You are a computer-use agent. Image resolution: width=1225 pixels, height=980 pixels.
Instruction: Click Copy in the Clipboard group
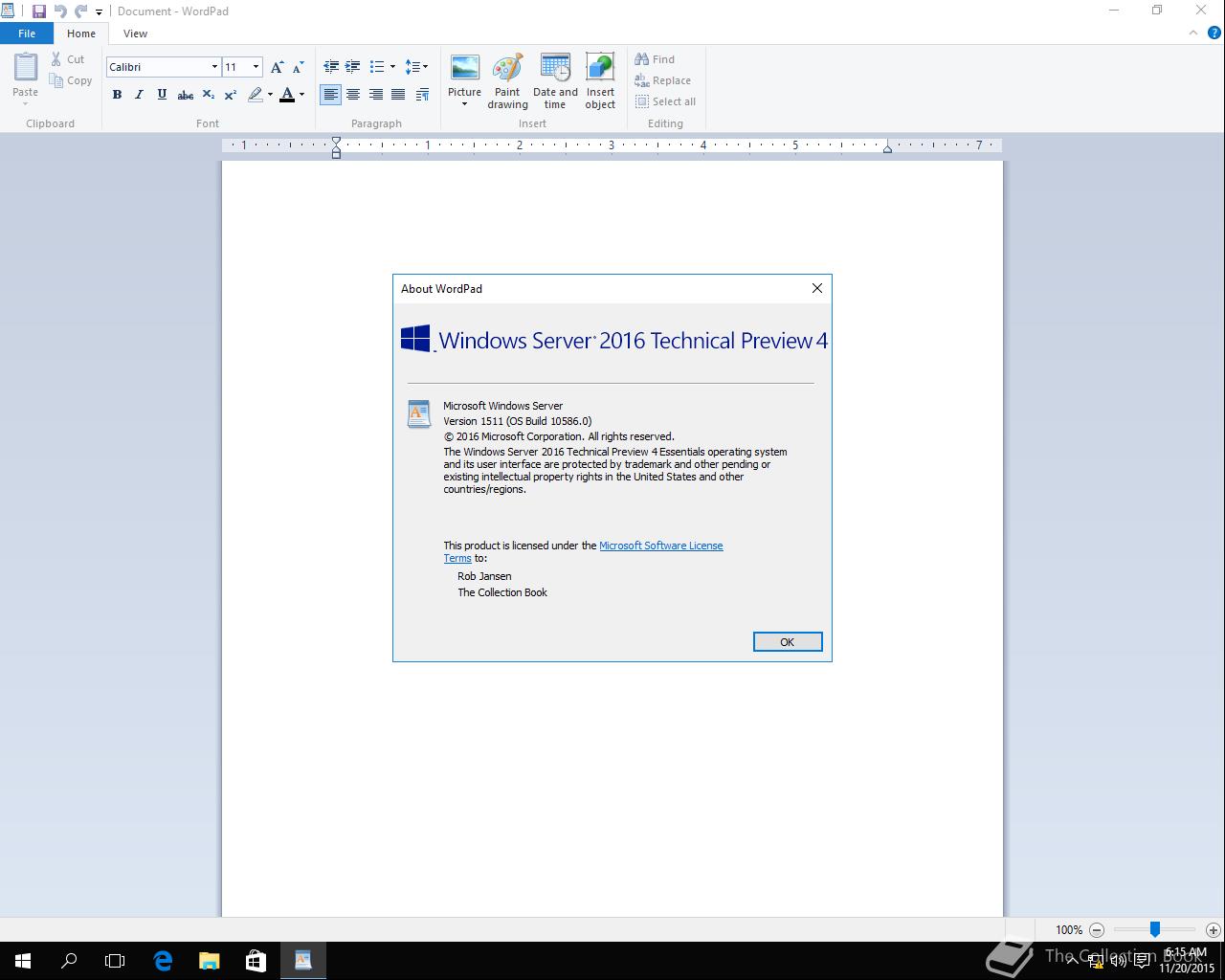pyautogui.click(x=71, y=81)
